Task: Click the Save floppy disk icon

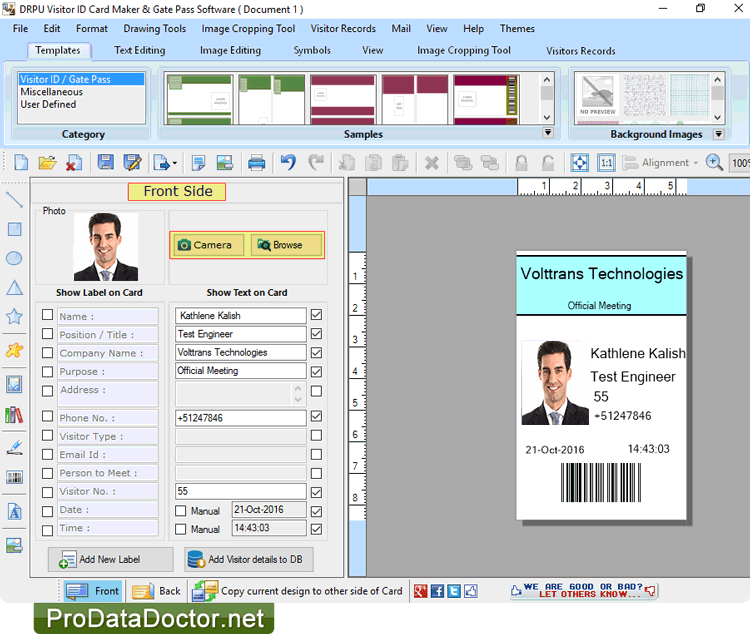Action: pyautogui.click(x=106, y=163)
